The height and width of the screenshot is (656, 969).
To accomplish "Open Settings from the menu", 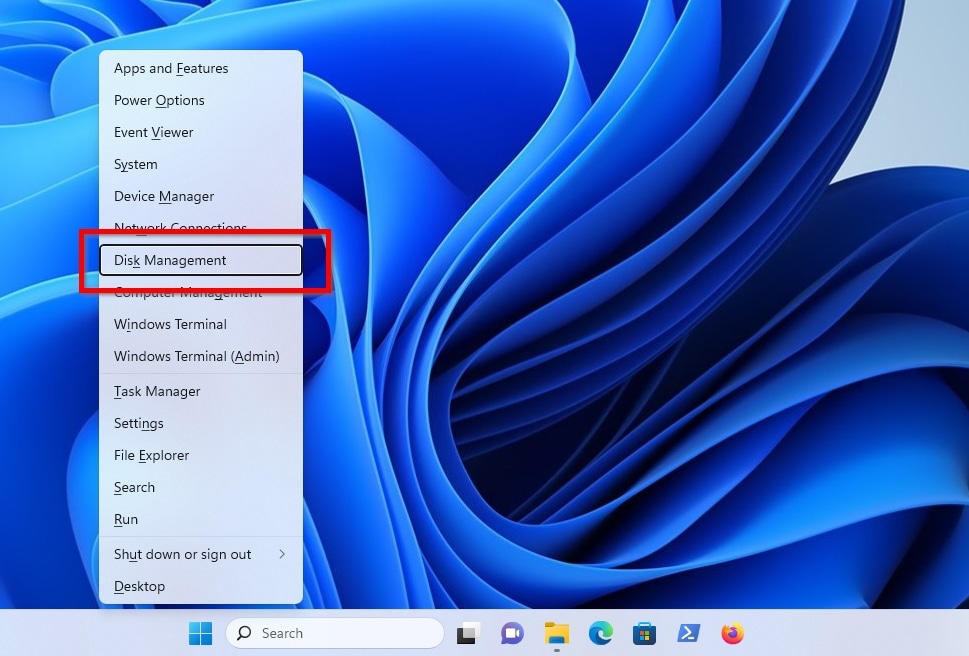I will click(138, 423).
